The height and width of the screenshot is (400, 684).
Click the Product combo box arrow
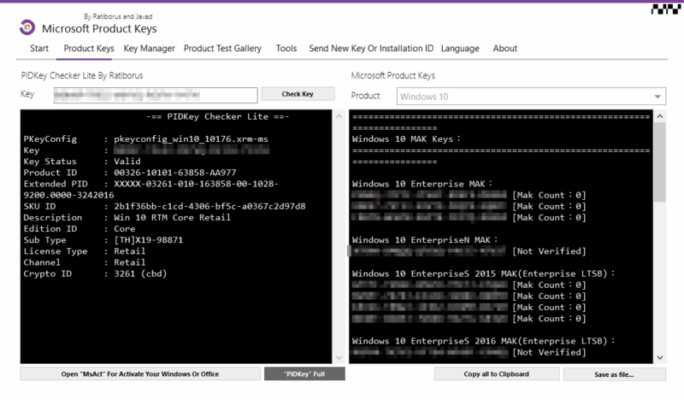657,97
